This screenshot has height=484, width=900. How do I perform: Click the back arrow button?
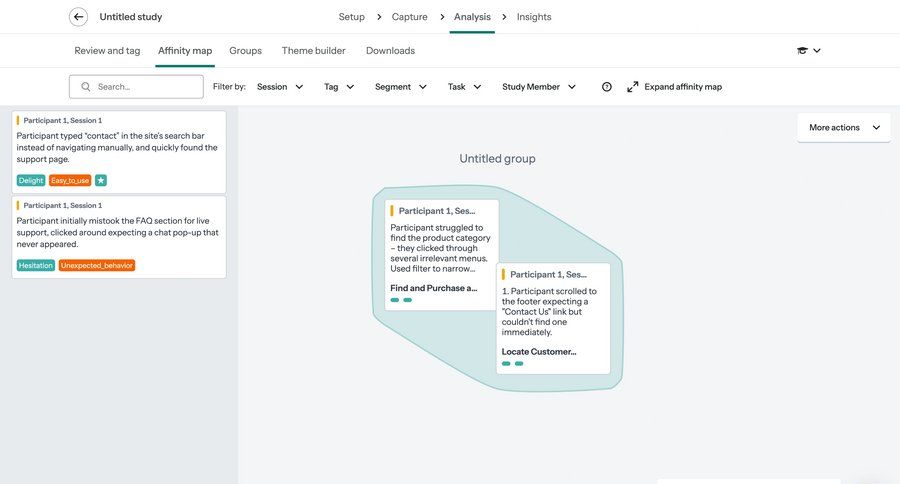(x=78, y=17)
